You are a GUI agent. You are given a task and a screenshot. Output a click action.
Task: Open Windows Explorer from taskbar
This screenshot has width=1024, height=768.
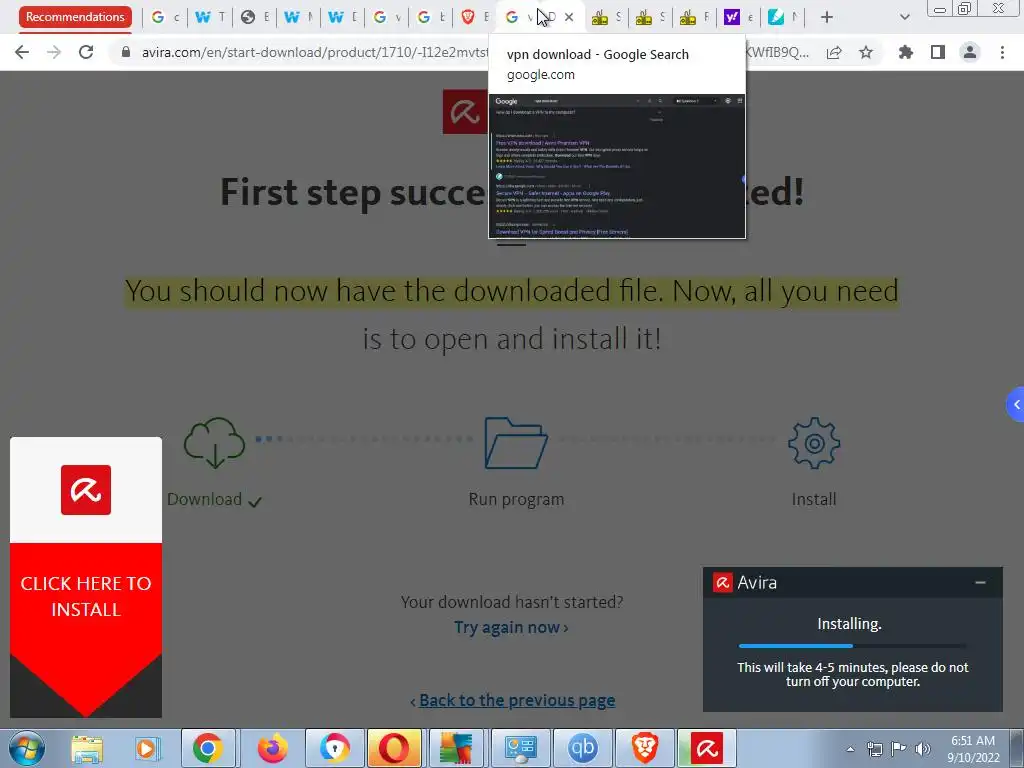coord(87,748)
